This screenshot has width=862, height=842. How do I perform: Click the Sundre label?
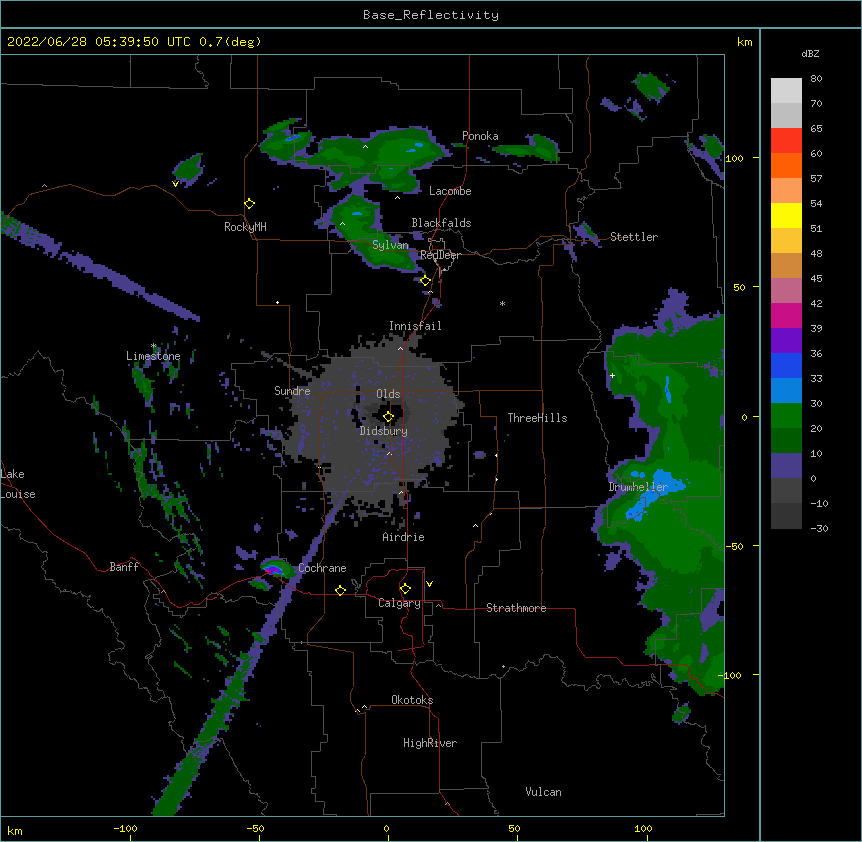click(x=292, y=391)
